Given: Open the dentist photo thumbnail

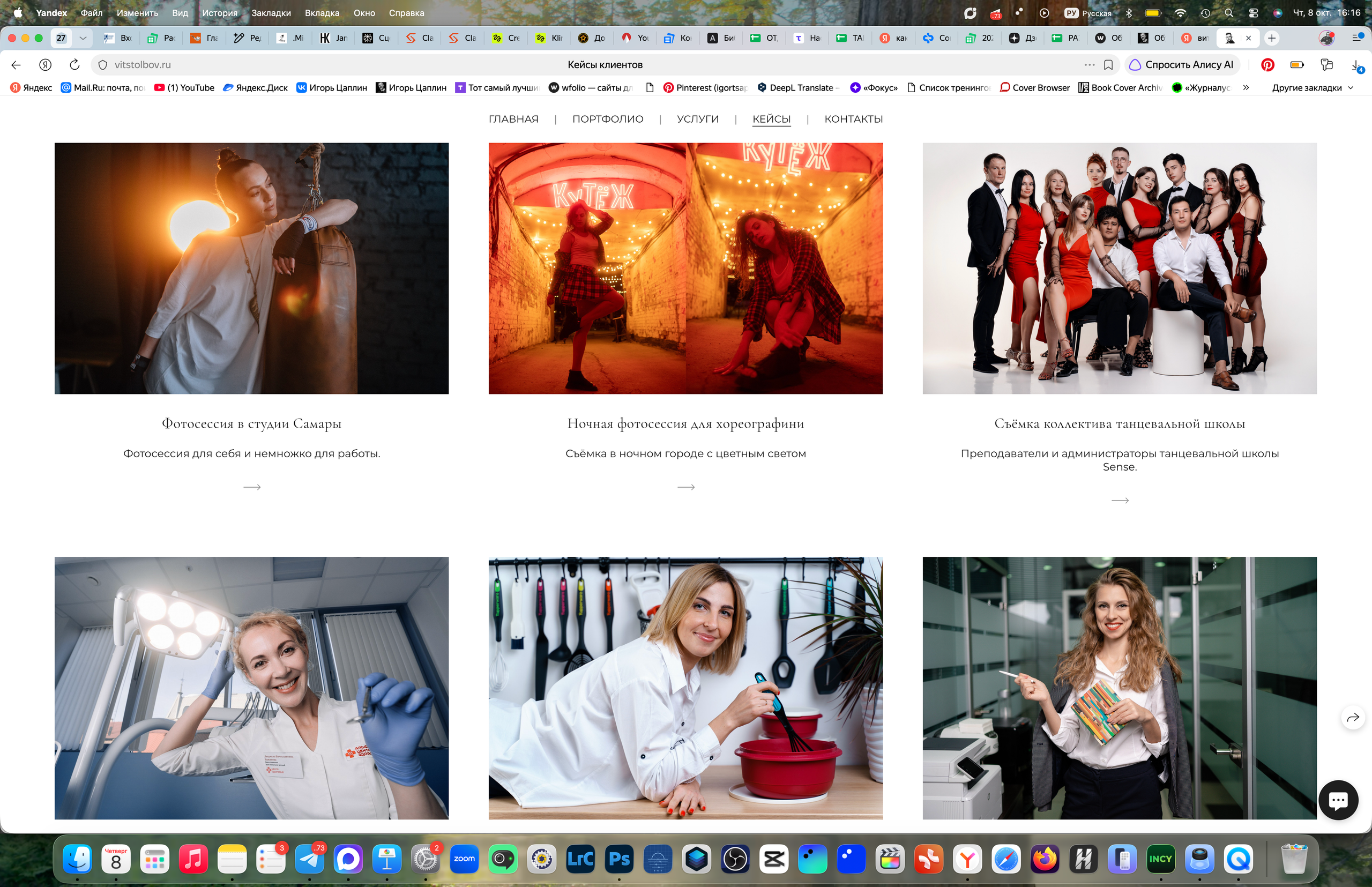Looking at the screenshot, I should [x=252, y=688].
